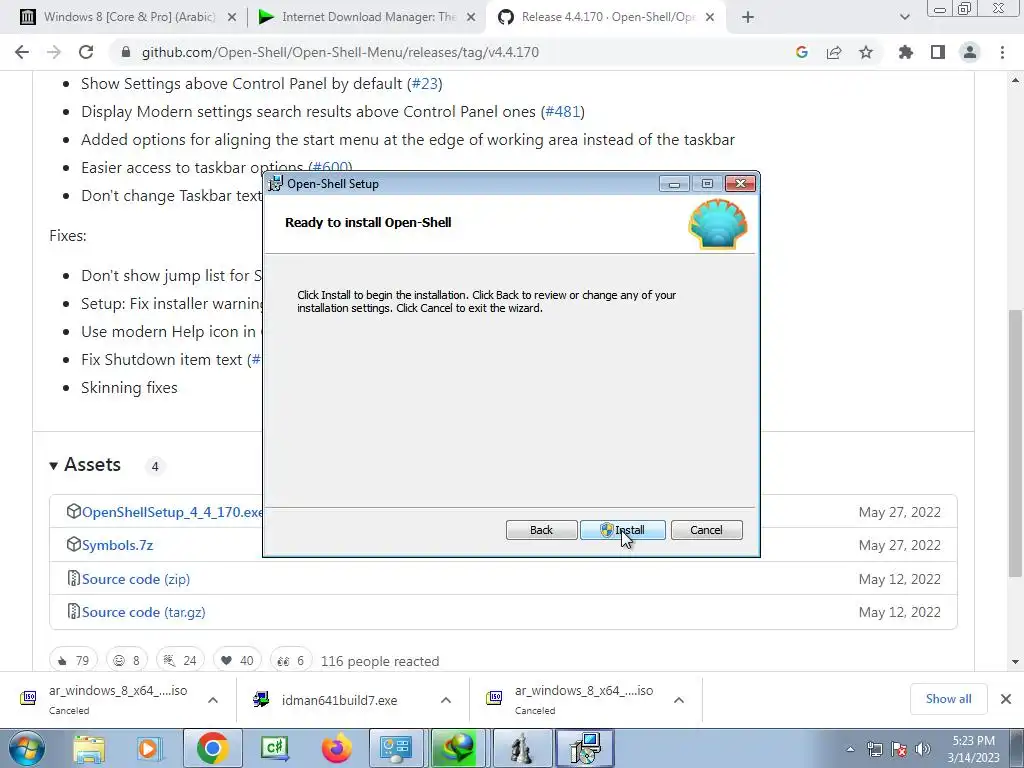Click Install button in Open-Shell Setup
The height and width of the screenshot is (768, 1024).
[622, 530]
